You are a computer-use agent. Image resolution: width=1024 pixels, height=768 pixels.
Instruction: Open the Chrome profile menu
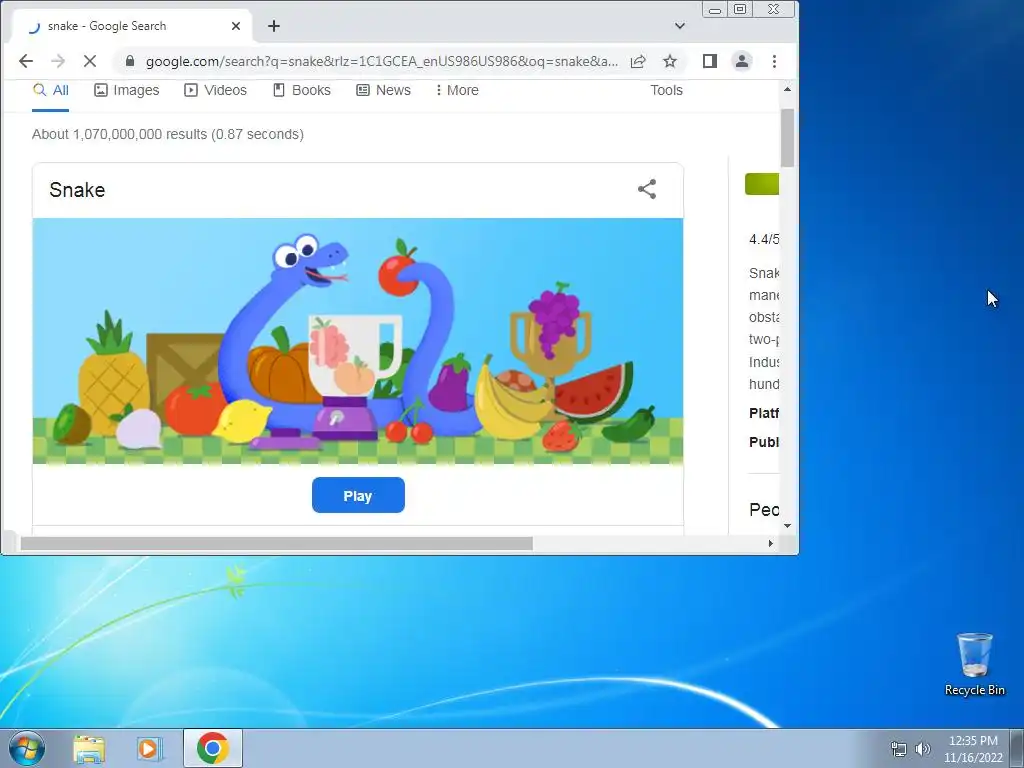(x=742, y=61)
